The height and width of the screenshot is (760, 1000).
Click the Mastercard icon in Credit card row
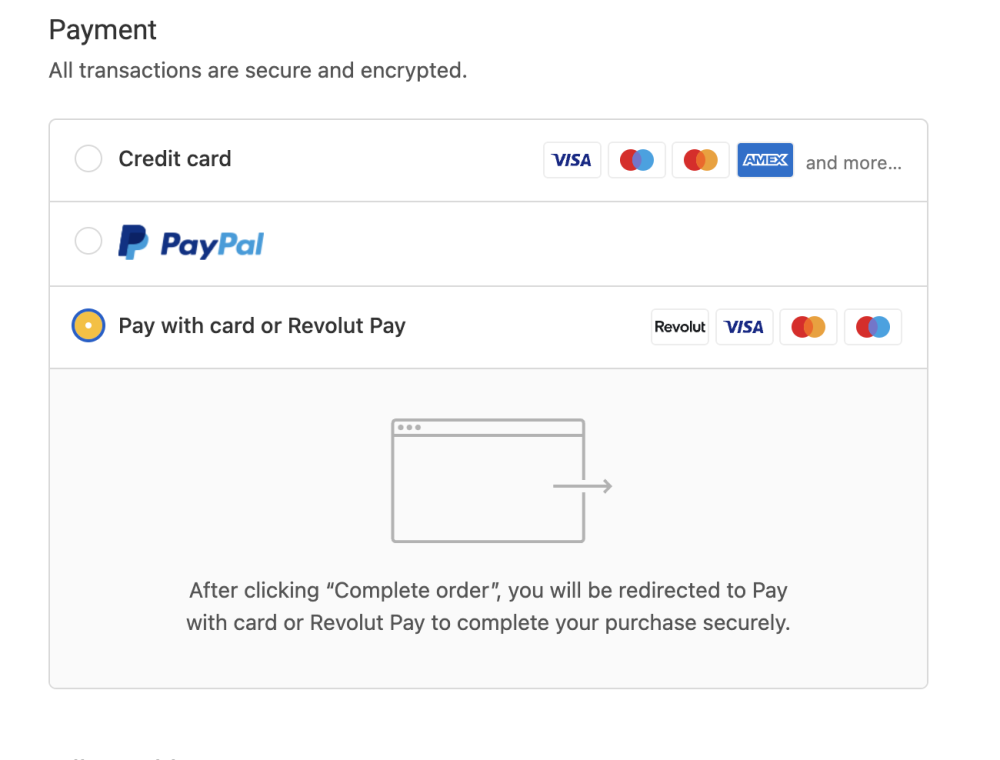(x=700, y=160)
